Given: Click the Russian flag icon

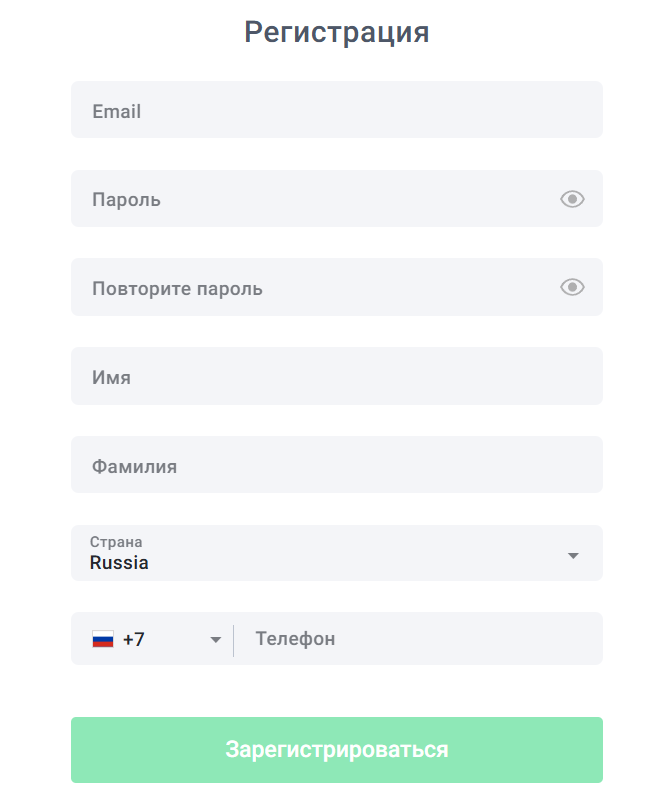Looking at the screenshot, I should [x=103, y=640].
